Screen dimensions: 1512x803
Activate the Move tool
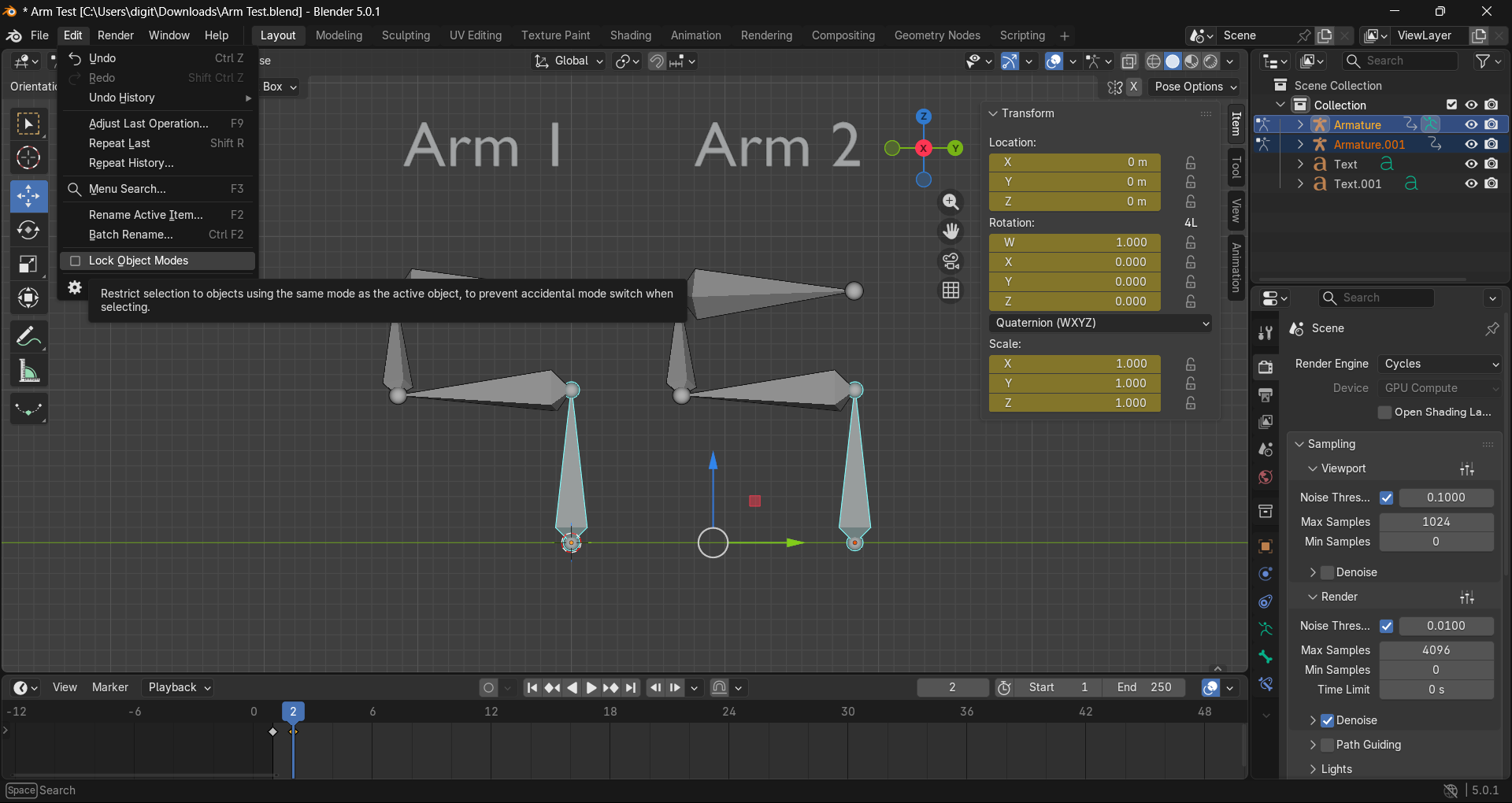(x=28, y=196)
